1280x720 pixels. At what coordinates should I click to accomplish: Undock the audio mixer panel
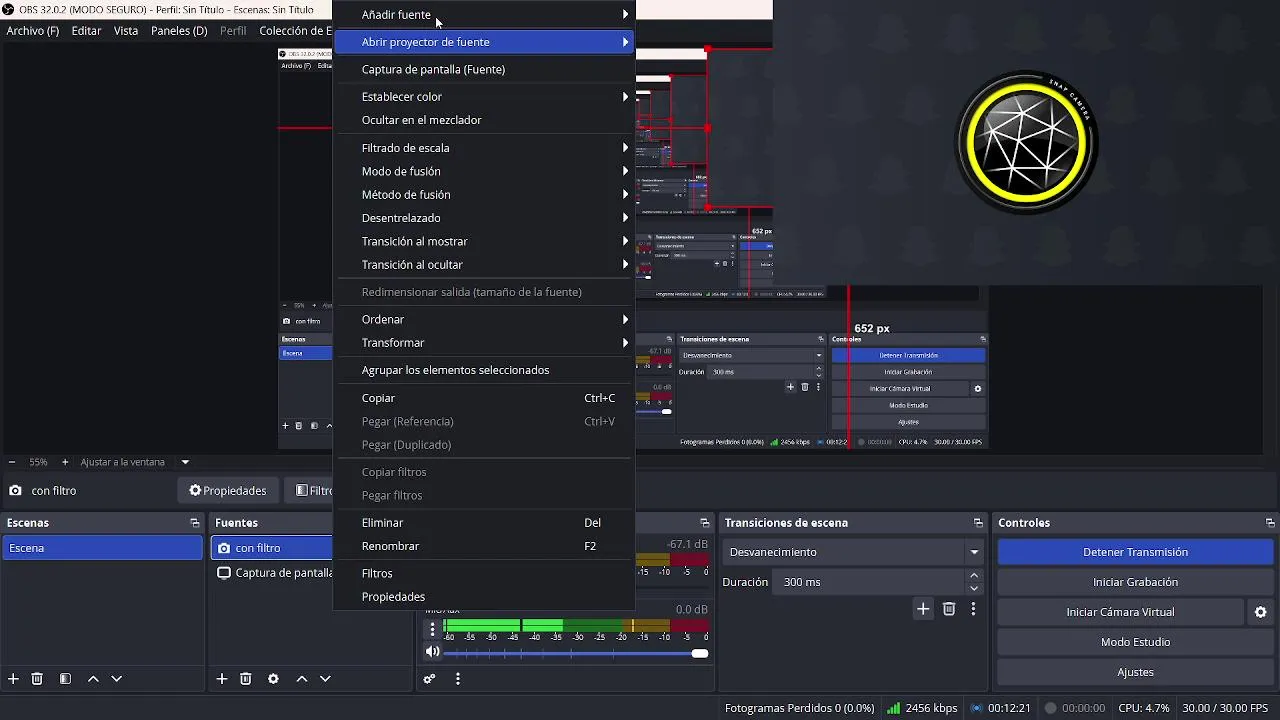pos(705,523)
